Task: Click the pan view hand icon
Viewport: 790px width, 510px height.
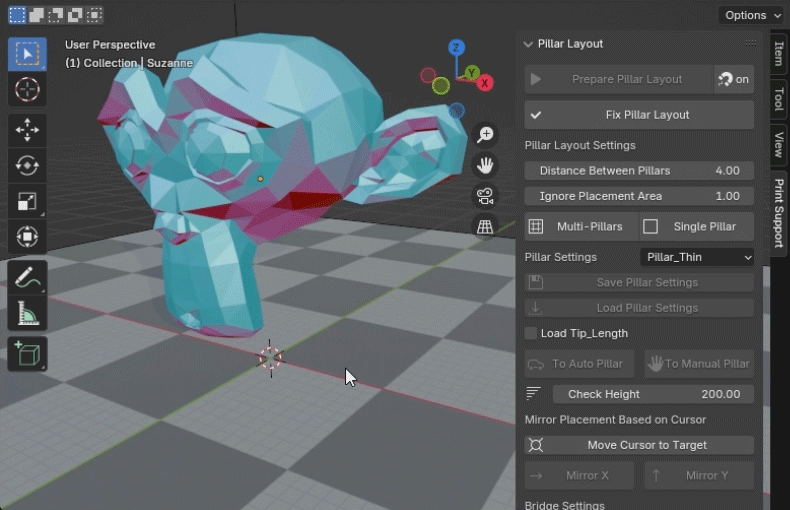Action: pyautogui.click(x=485, y=165)
